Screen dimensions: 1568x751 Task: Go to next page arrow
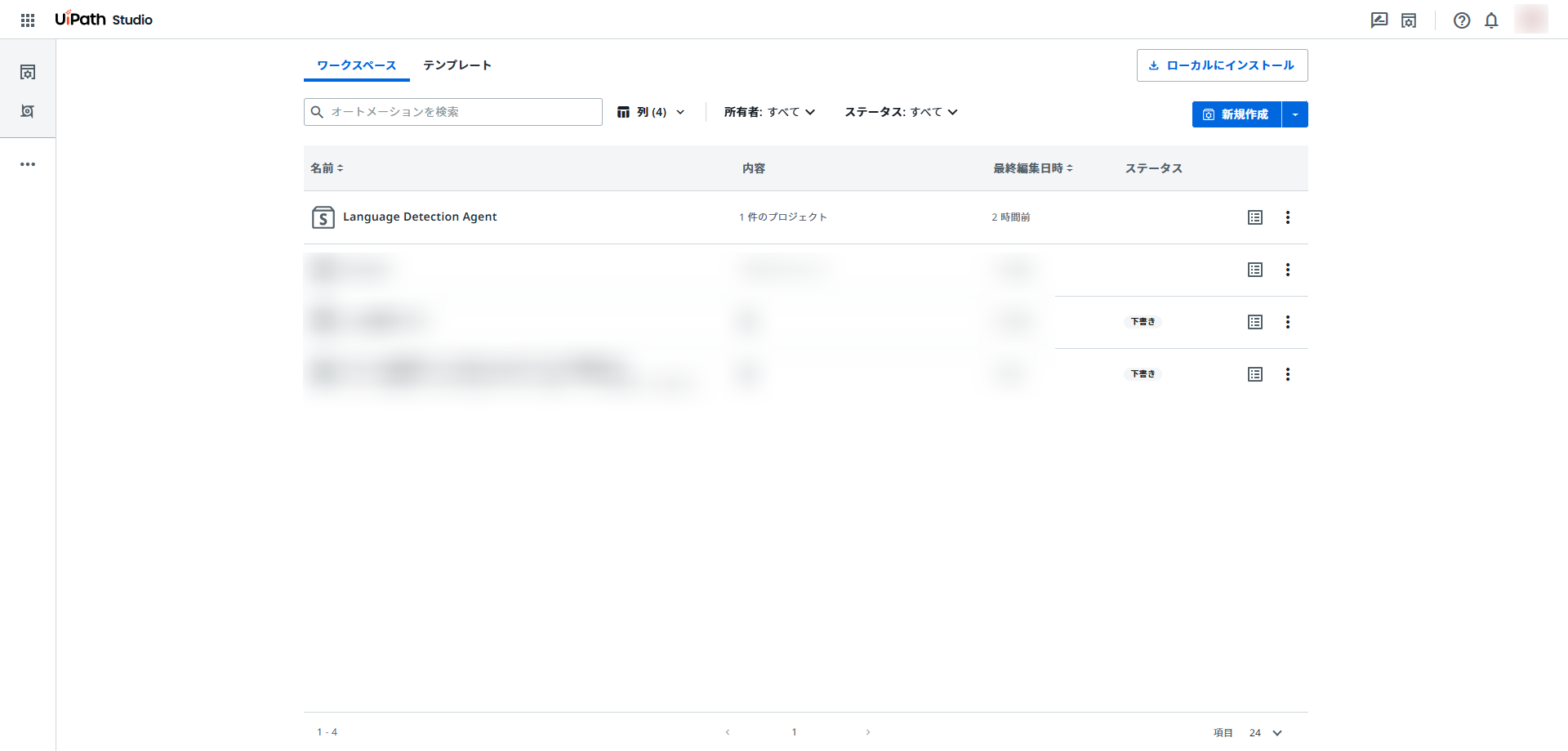(x=868, y=732)
